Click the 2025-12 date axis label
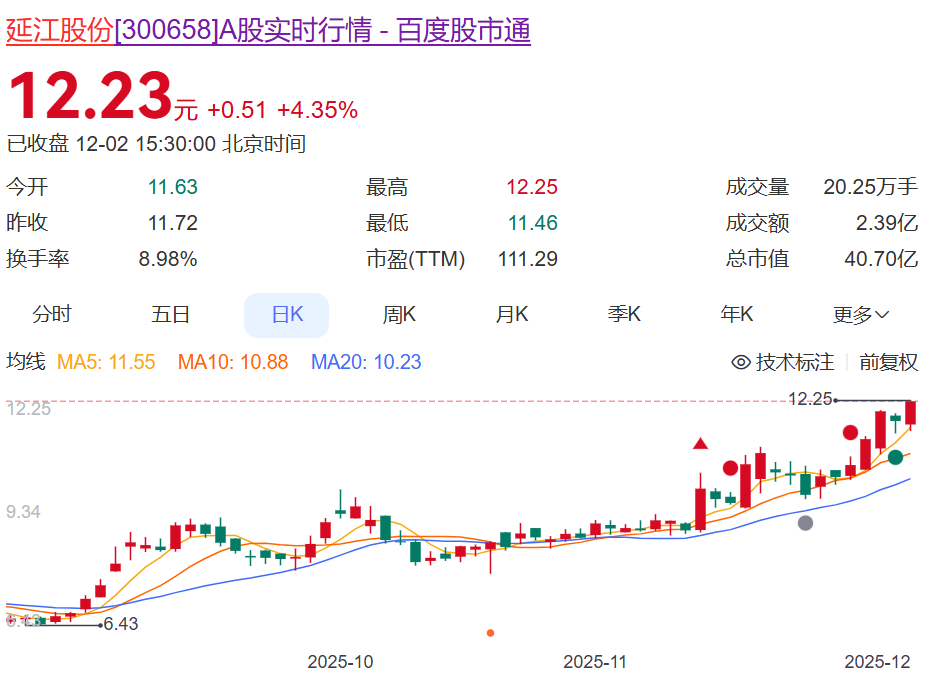Screen dimensions: 948x686 (877, 662)
